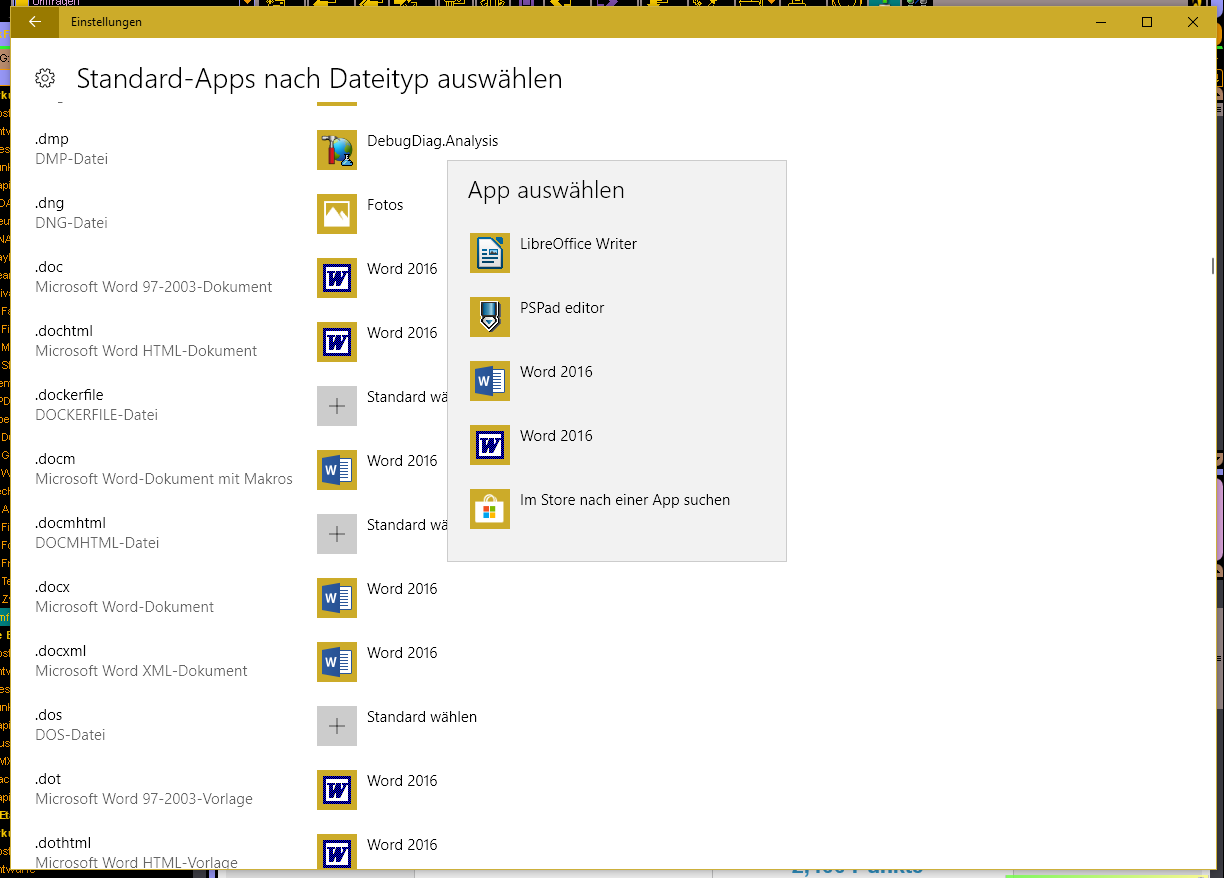Click Microsoft Word-Dokument description under .docx
The width and height of the screenshot is (1224, 878).
pyautogui.click(x=125, y=607)
